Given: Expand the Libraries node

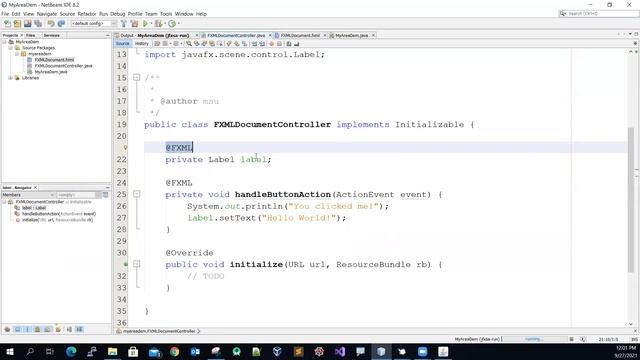Looking at the screenshot, I should pos(11,78).
